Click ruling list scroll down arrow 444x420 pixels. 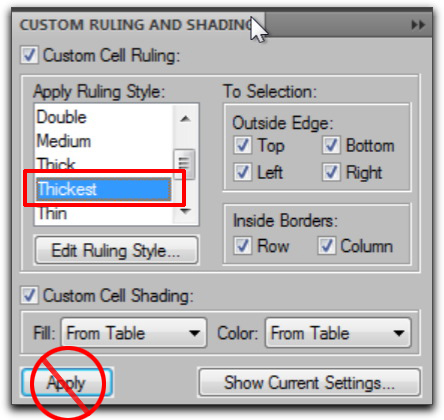pos(185,211)
